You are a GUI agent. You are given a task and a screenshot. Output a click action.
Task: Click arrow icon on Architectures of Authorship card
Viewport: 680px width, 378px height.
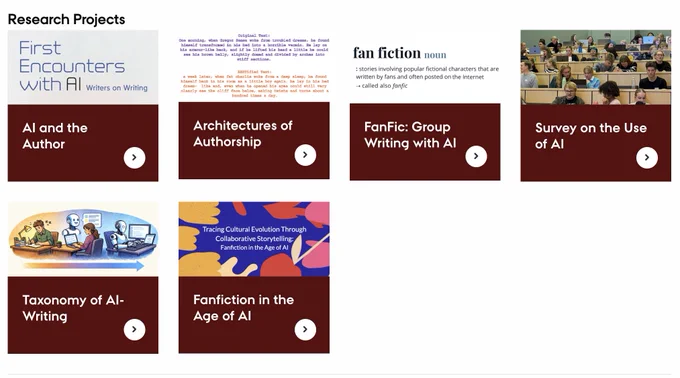point(305,155)
